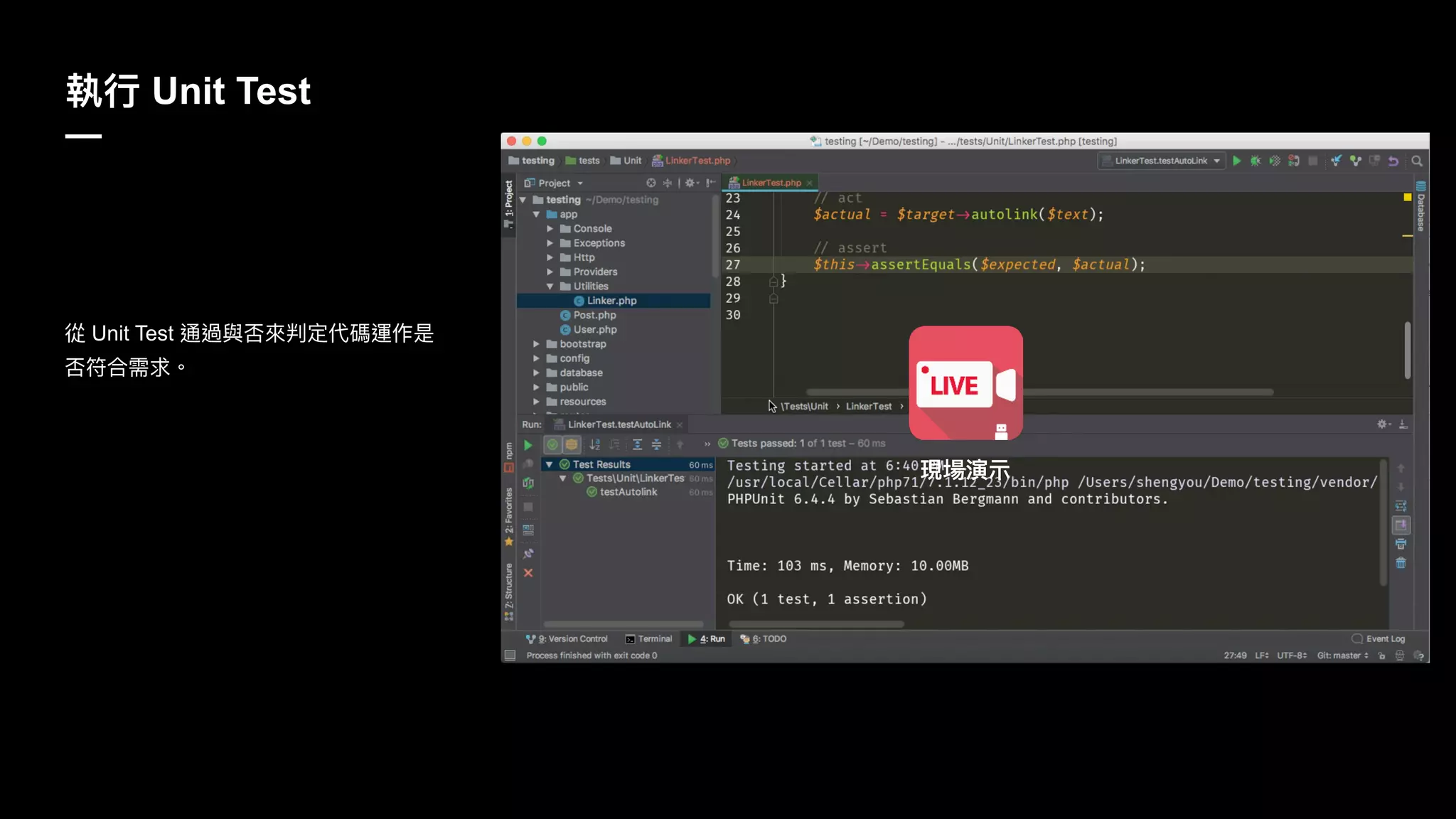Click Expand All icon in test toolbar
Image resolution: width=1456 pixels, height=819 pixels.
(638, 445)
